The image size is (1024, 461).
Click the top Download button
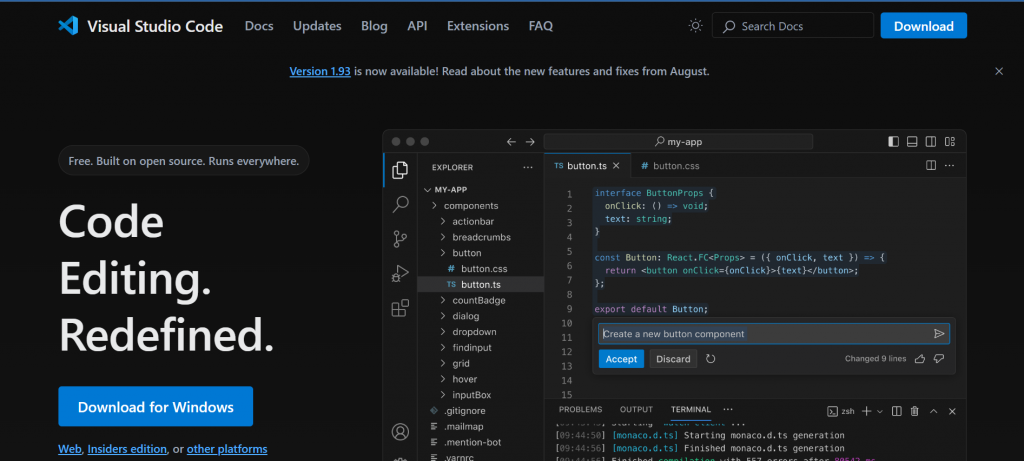(923, 26)
